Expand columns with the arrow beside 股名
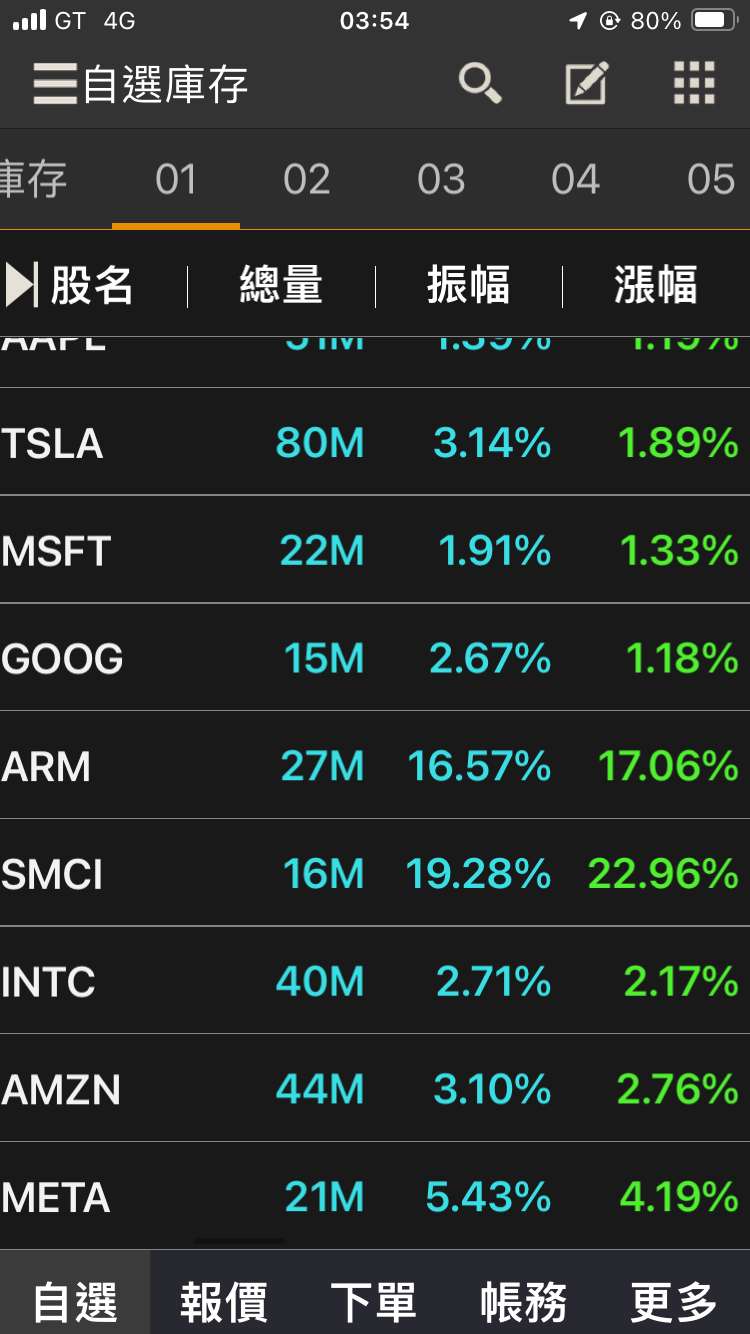 pos(21,285)
